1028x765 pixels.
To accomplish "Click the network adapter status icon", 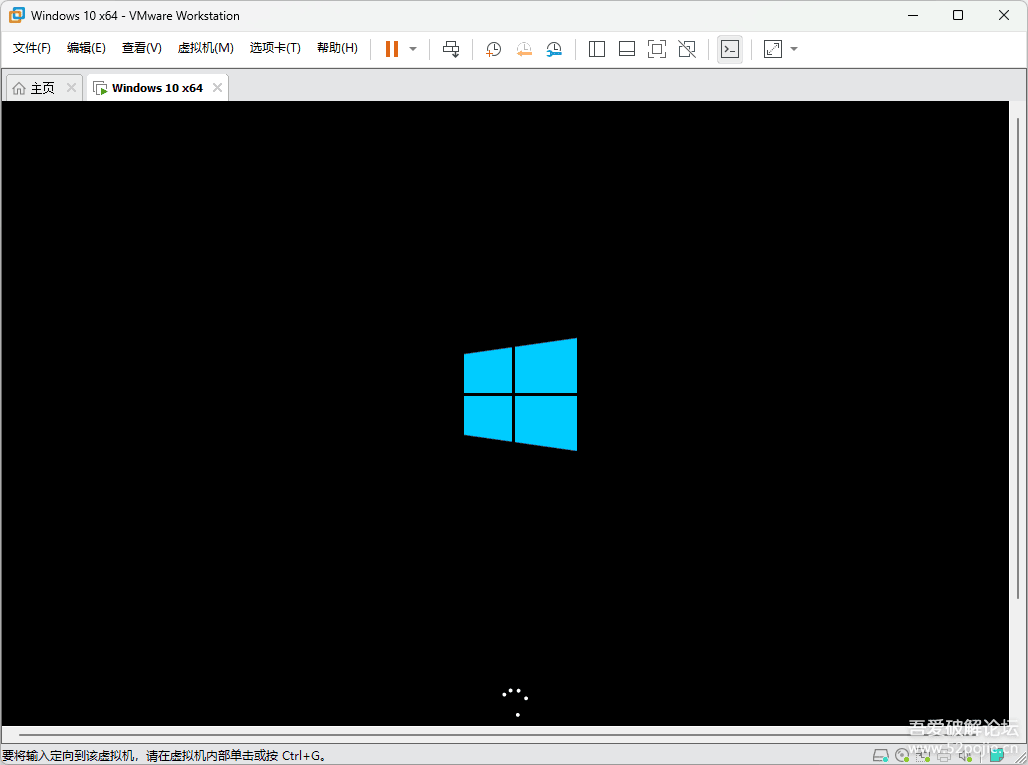I will [x=922, y=755].
